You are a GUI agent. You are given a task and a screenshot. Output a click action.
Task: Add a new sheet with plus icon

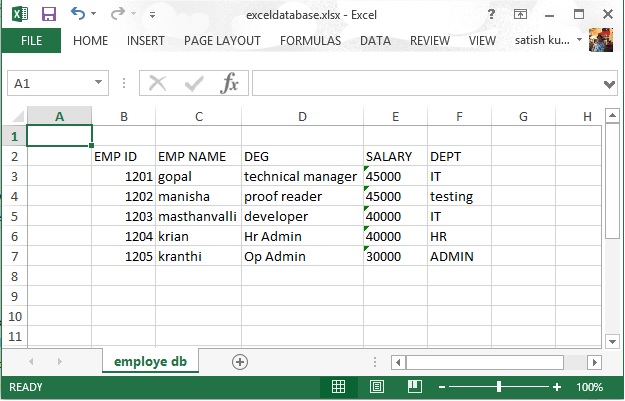[x=239, y=361]
